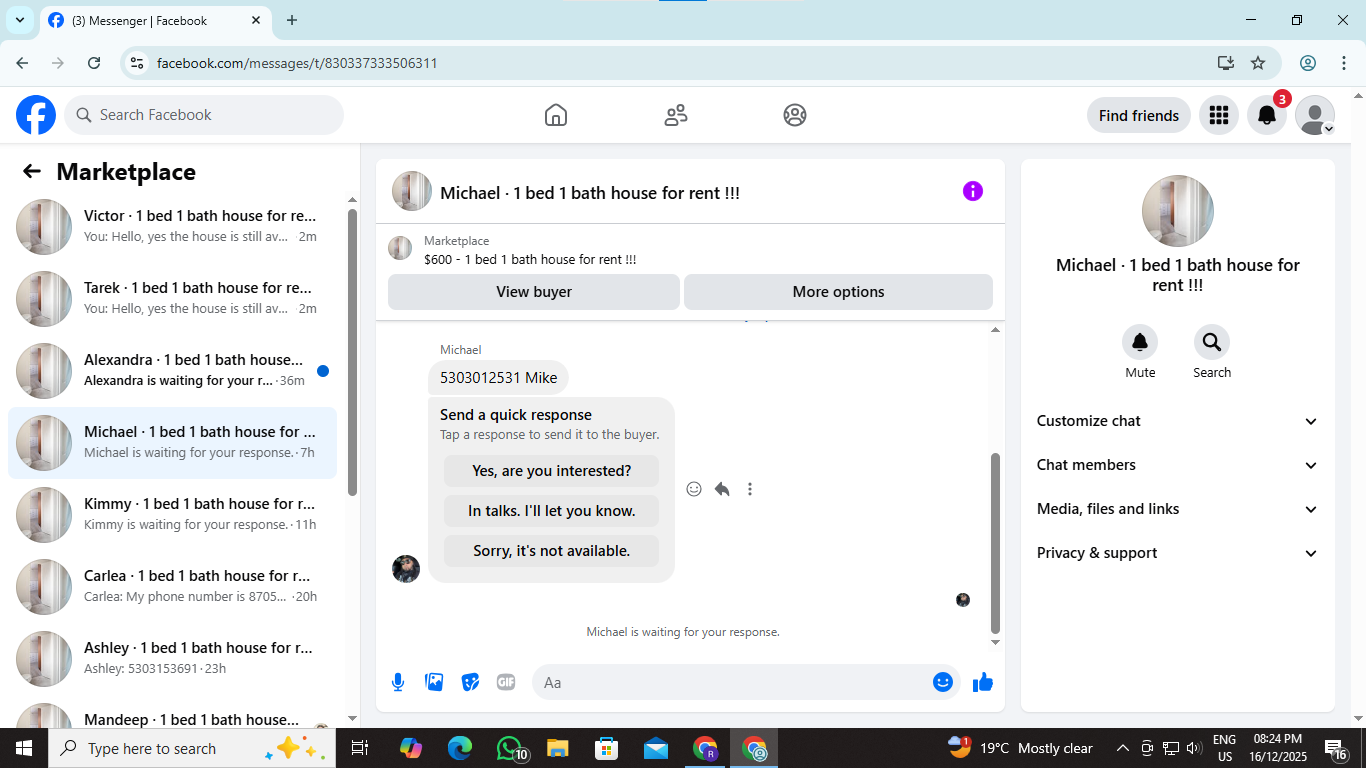Image resolution: width=1366 pixels, height=768 pixels.
Task: Reload the page
Action: (x=94, y=63)
